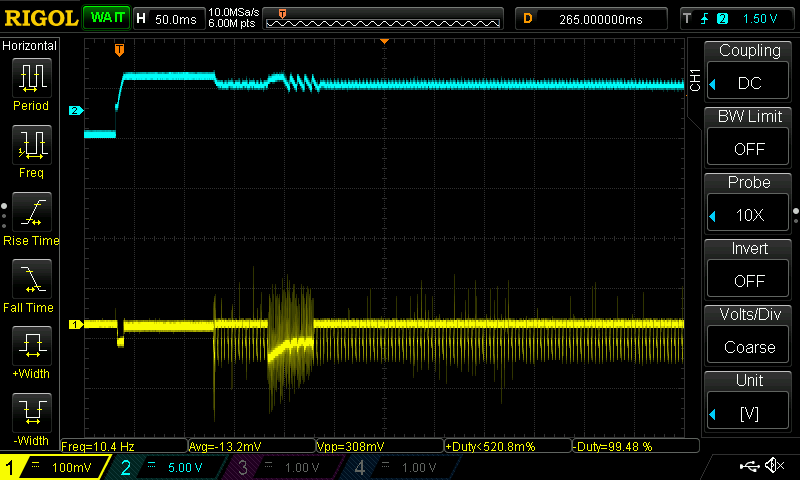Image resolution: width=800 pixels, height=480 pixels.
Task: Click the Avg=-13.2mV measurement result
Action: point(252,446)
